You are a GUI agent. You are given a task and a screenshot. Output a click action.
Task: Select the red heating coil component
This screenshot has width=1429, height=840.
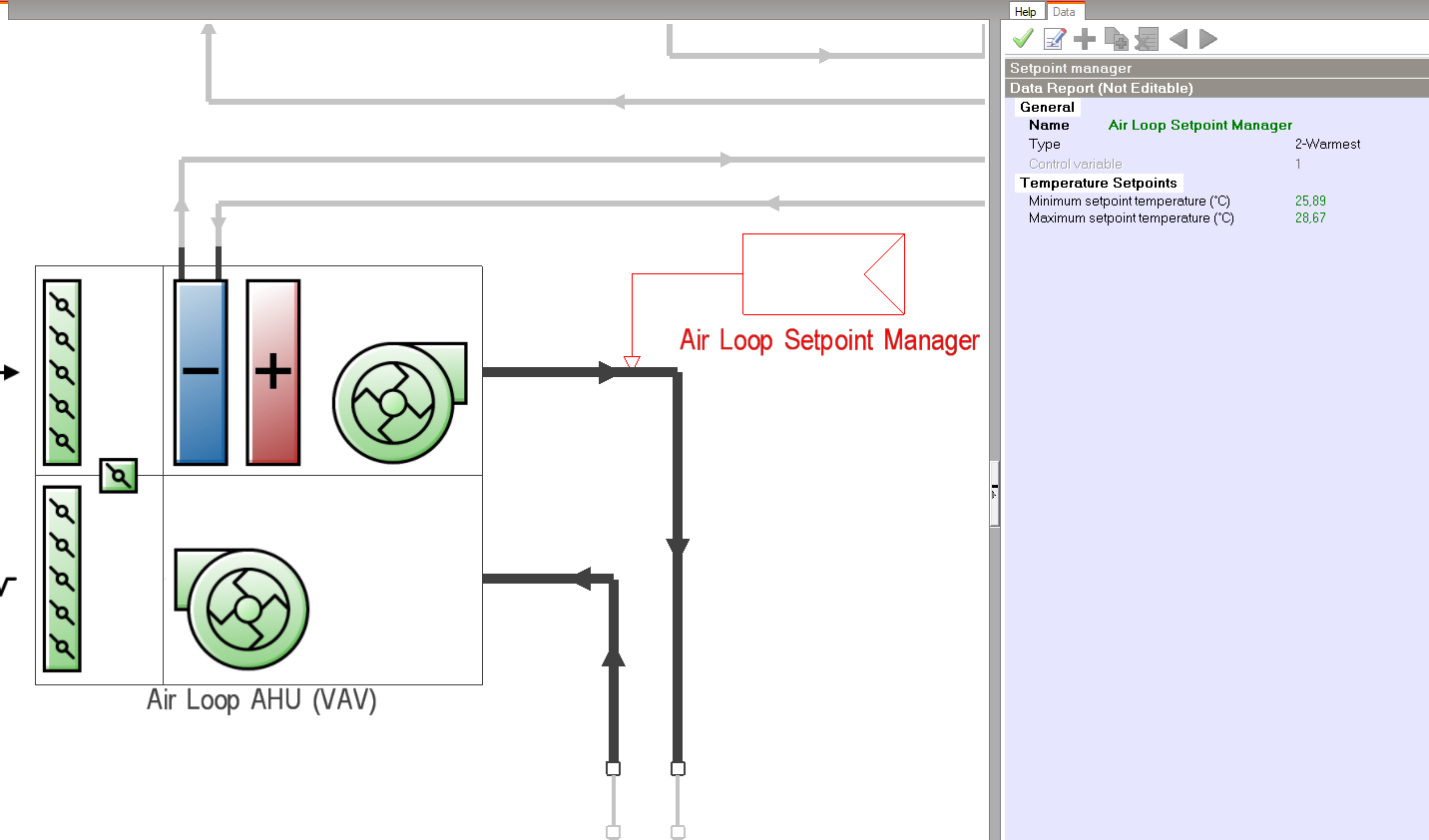point(272,372)
